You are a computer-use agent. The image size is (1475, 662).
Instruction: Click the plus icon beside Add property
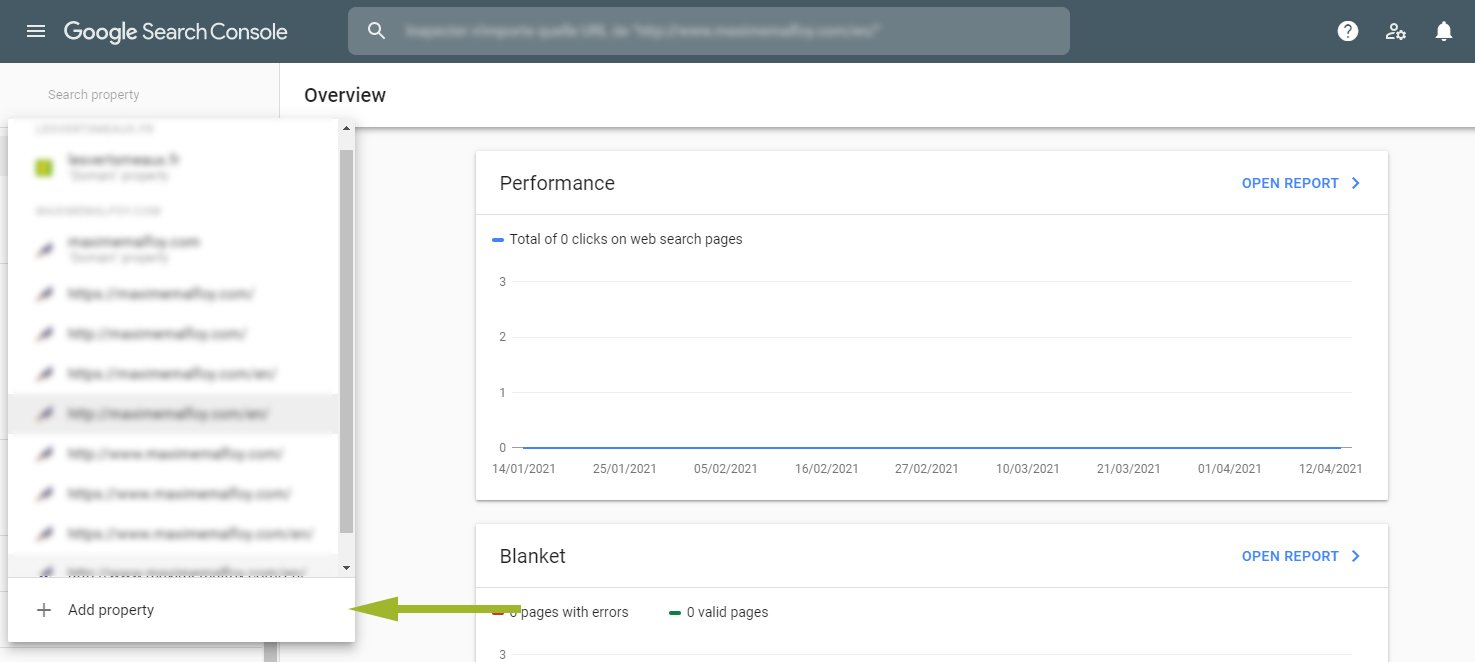(x=43, y=610)
